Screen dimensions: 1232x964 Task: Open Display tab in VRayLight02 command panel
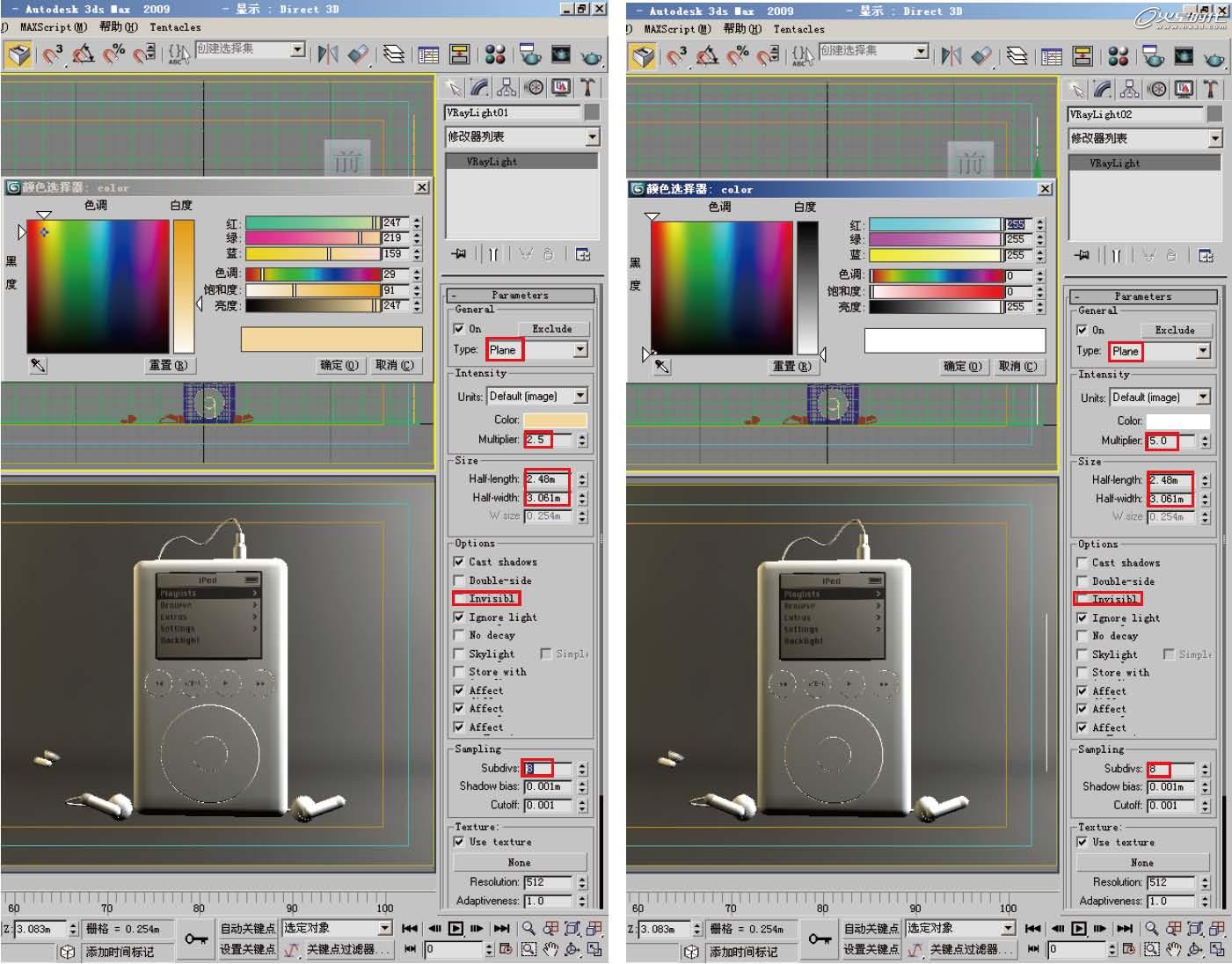tap(1184, 89)
